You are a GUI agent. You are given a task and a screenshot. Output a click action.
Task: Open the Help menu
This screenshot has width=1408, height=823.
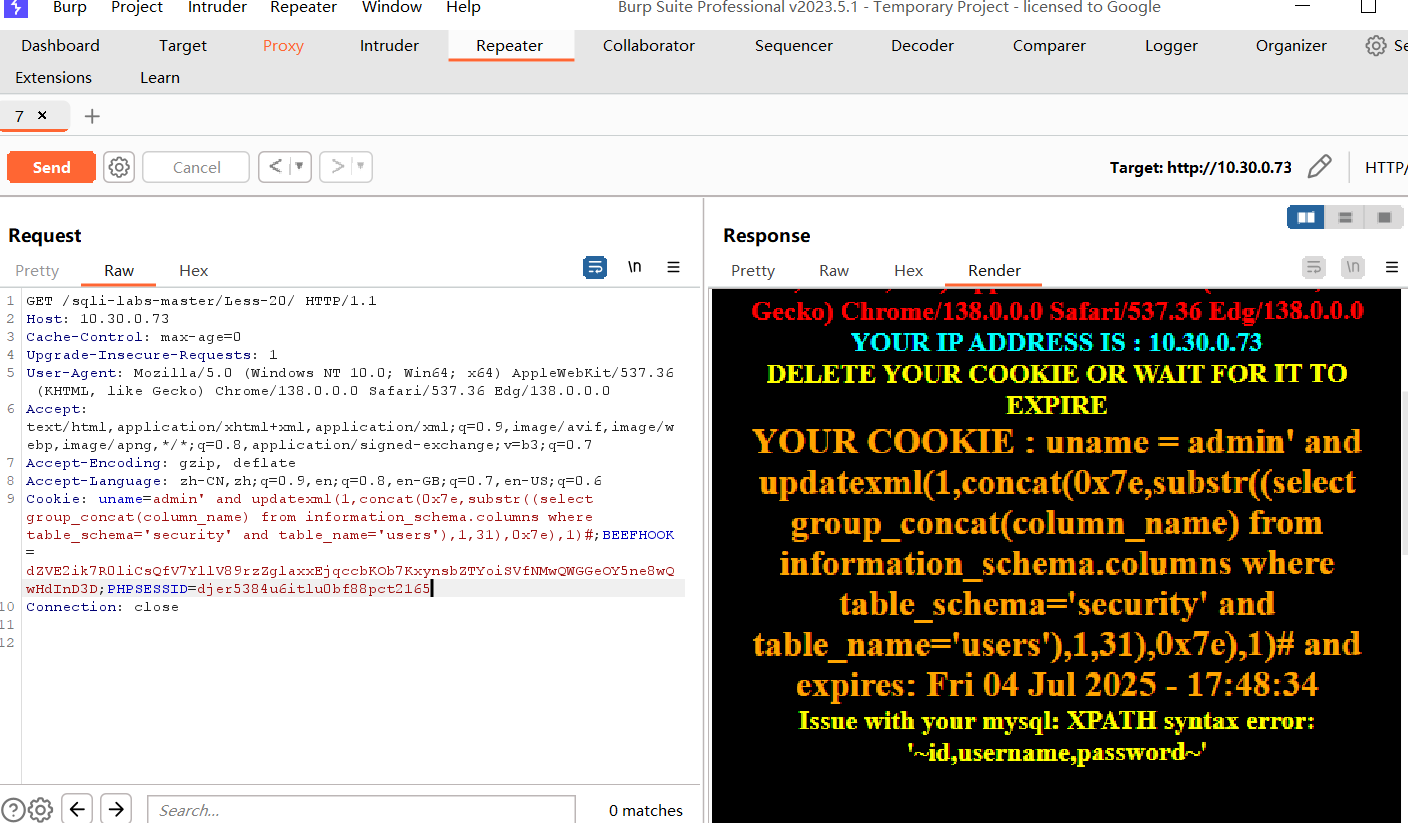(463, 7)
